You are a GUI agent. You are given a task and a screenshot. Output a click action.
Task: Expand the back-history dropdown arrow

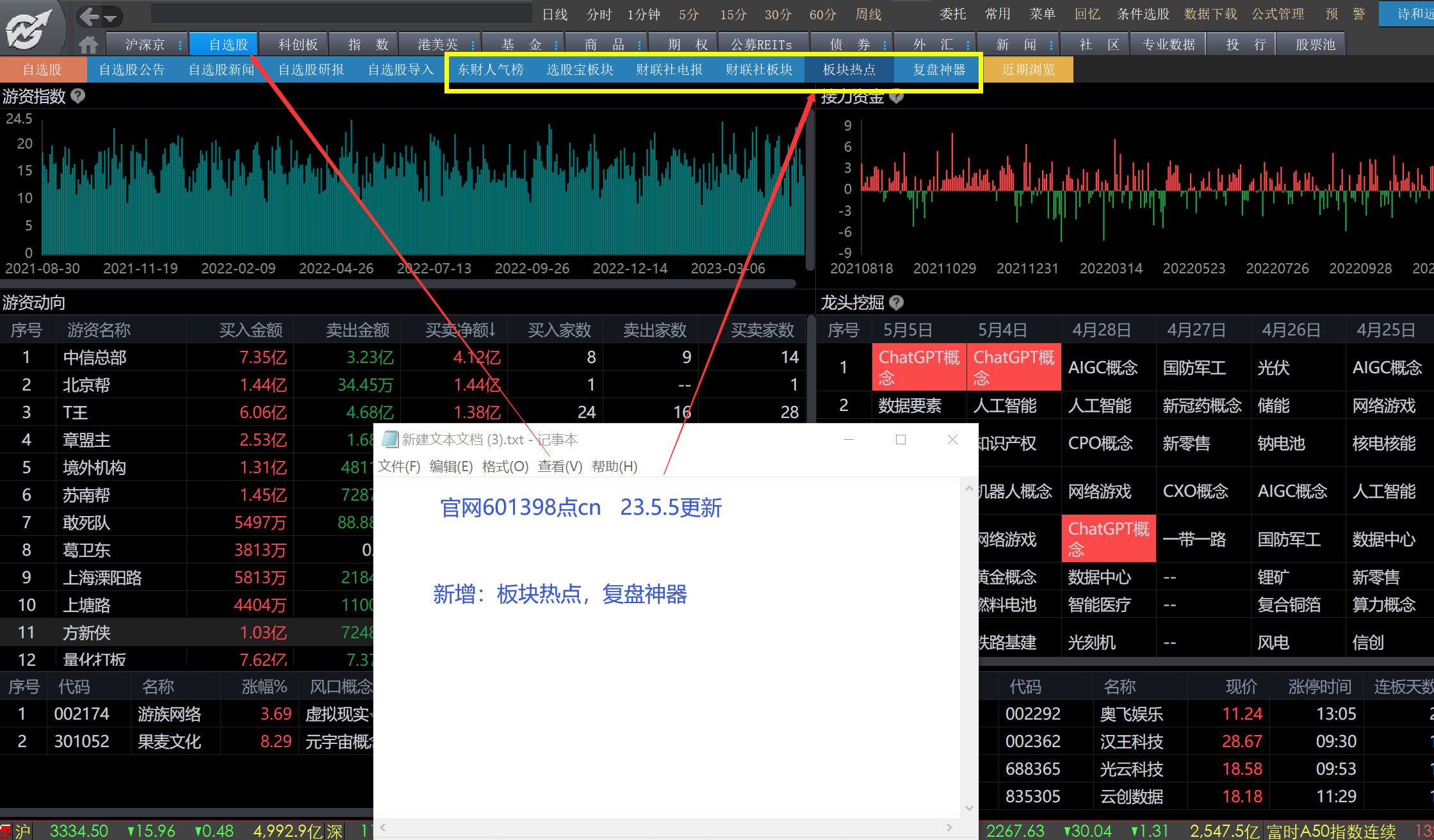click(110, 18)
